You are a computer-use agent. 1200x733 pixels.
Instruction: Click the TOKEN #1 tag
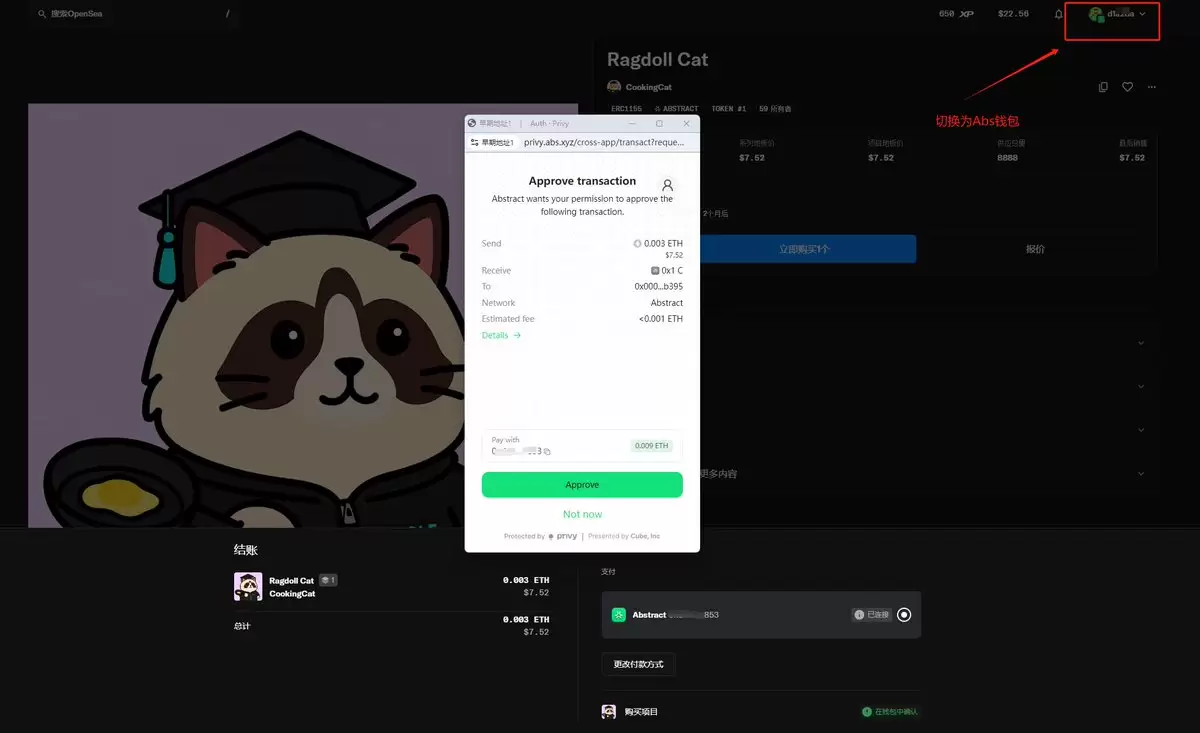(x=729, y=108)
